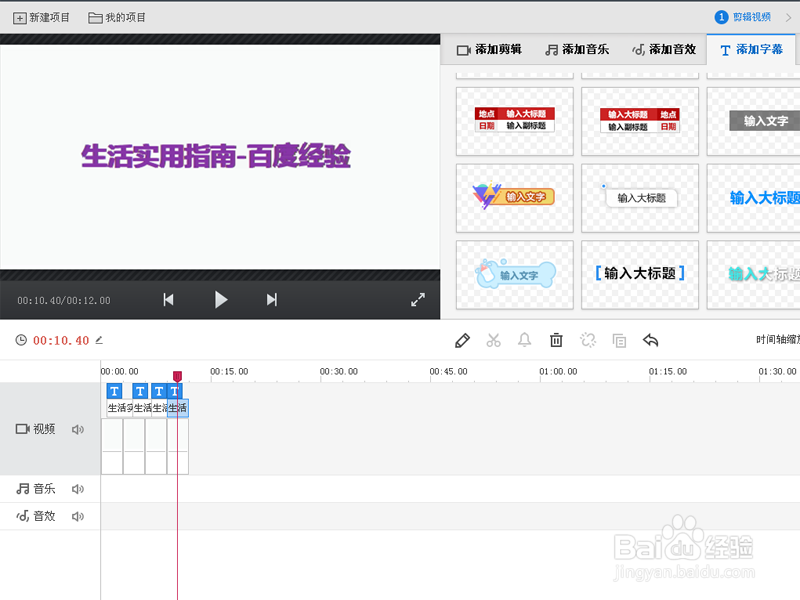Click the 音效 track icon
The width and height of the screenshot is (800, 600).
point(22,516)
